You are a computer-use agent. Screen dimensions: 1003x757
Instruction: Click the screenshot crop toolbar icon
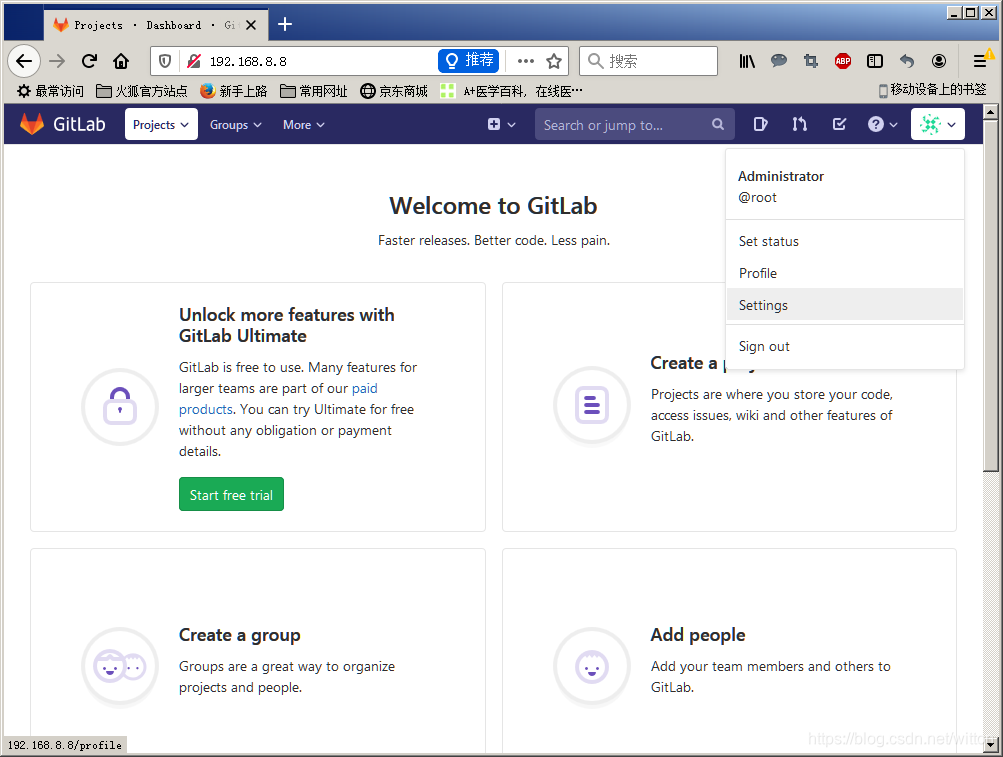(x=811, y=61)
